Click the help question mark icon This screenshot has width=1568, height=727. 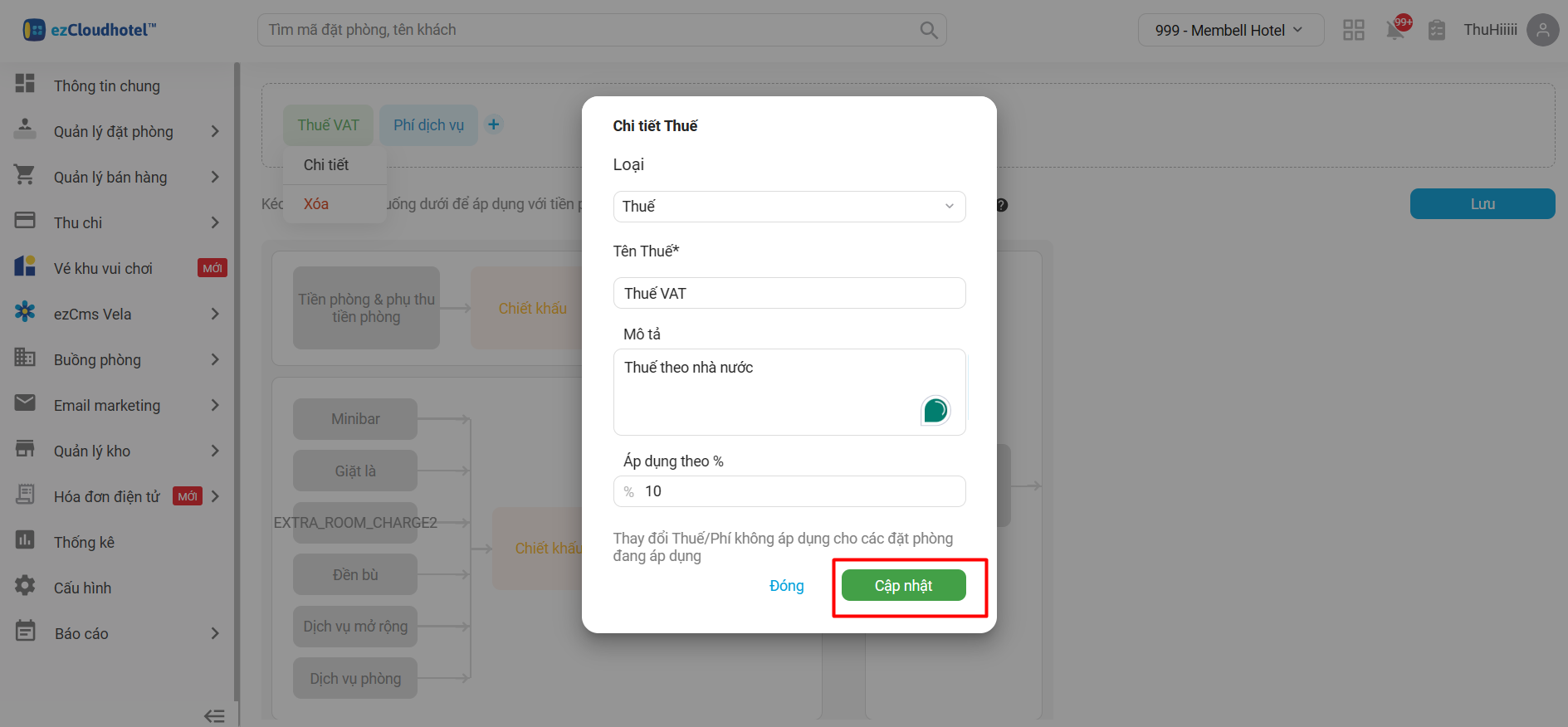click(1002, 205)
